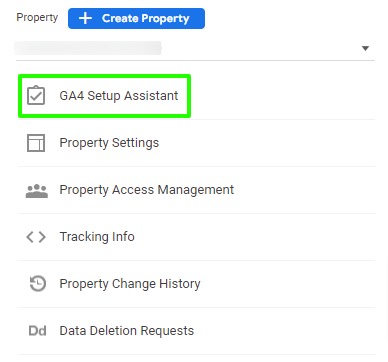The image size is (388, 362).
Task: Open Property Settings
Action: pos(109,143)
